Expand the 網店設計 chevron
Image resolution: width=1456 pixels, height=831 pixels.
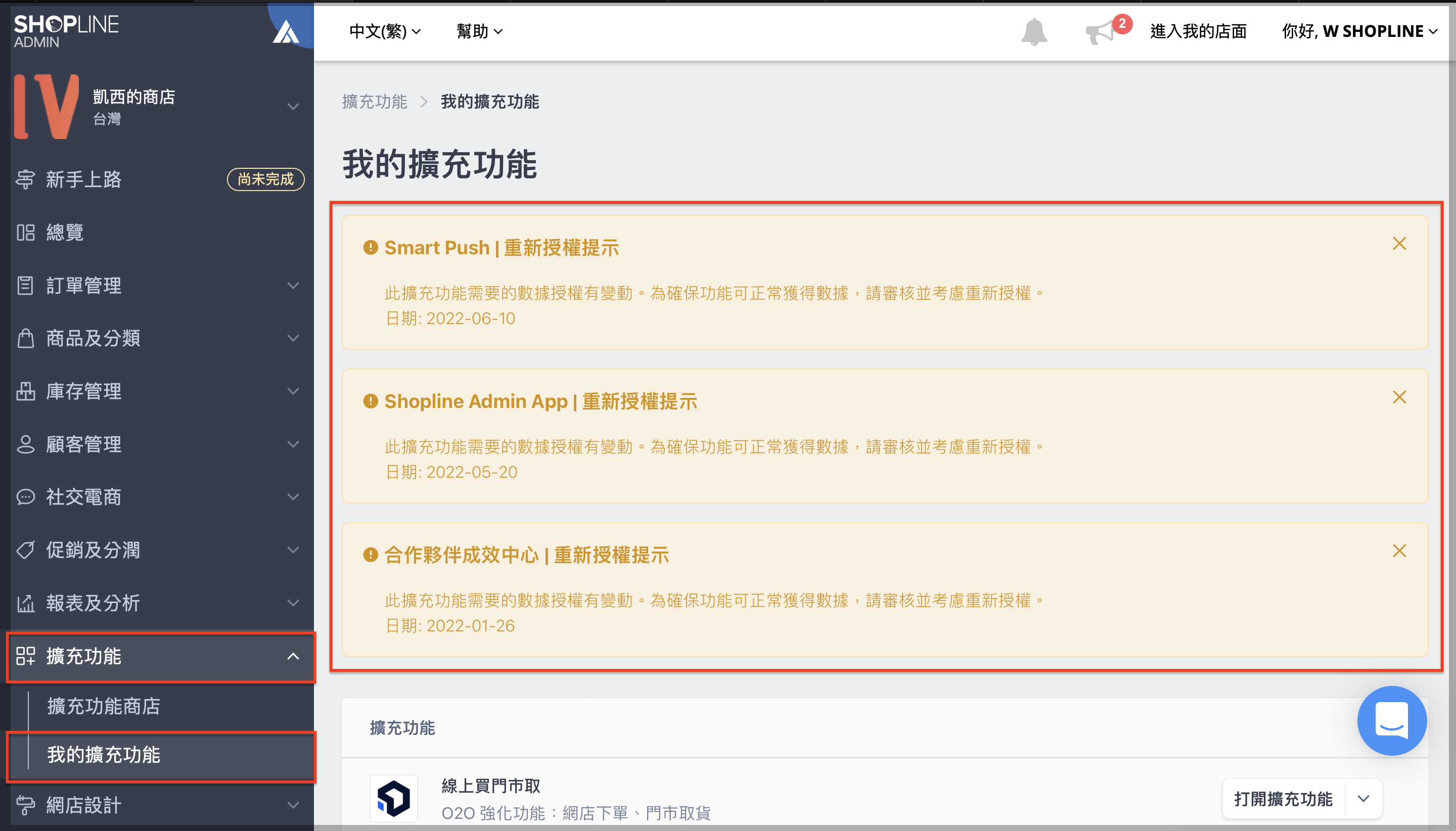tap(293, 805)
